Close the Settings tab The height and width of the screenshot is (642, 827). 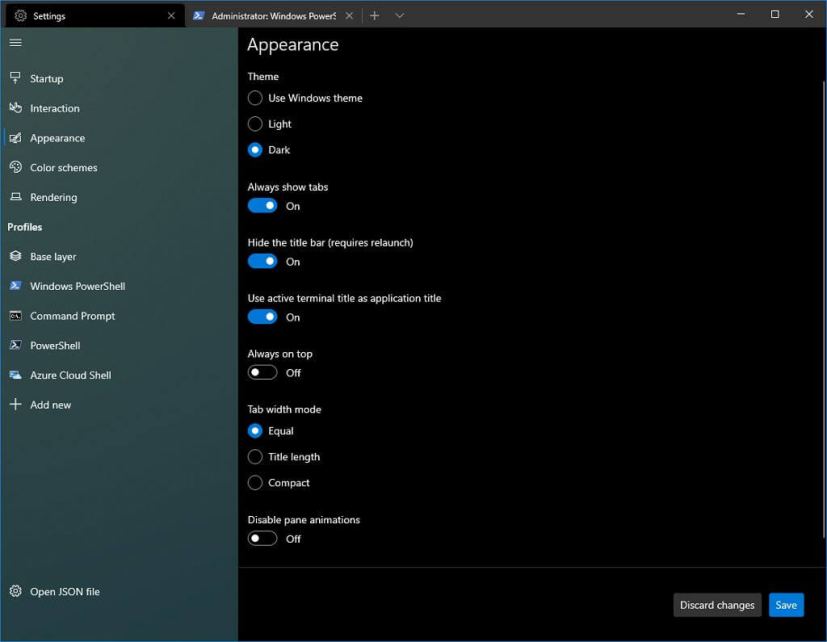point(171,16)
